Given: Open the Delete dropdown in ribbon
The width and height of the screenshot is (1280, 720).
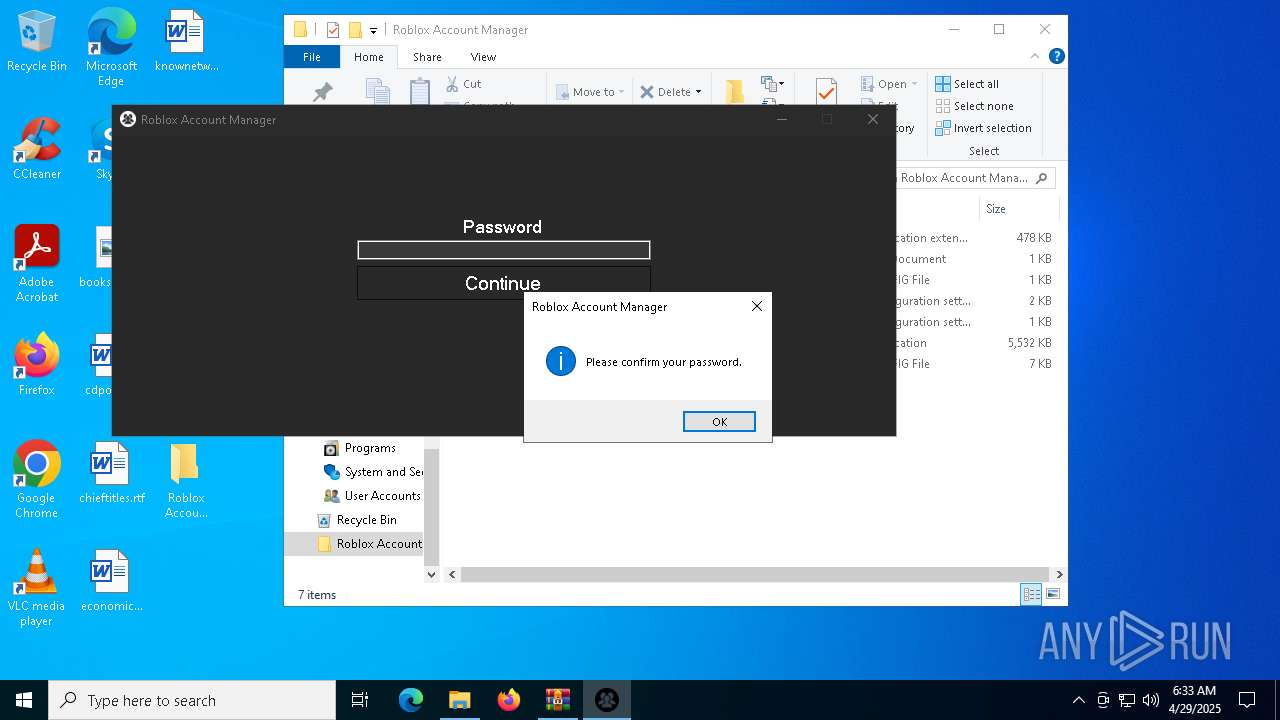Looking at the screenshot, I should [671, 92].
